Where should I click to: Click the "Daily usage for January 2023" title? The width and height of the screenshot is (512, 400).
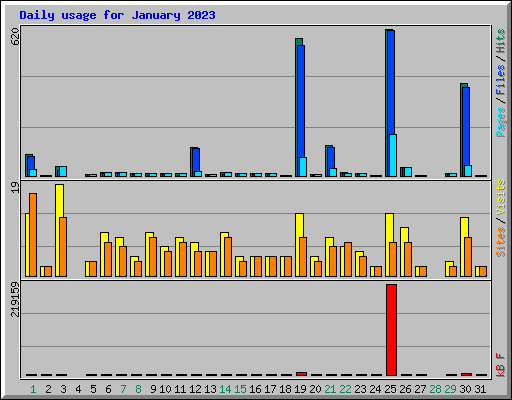117,15
